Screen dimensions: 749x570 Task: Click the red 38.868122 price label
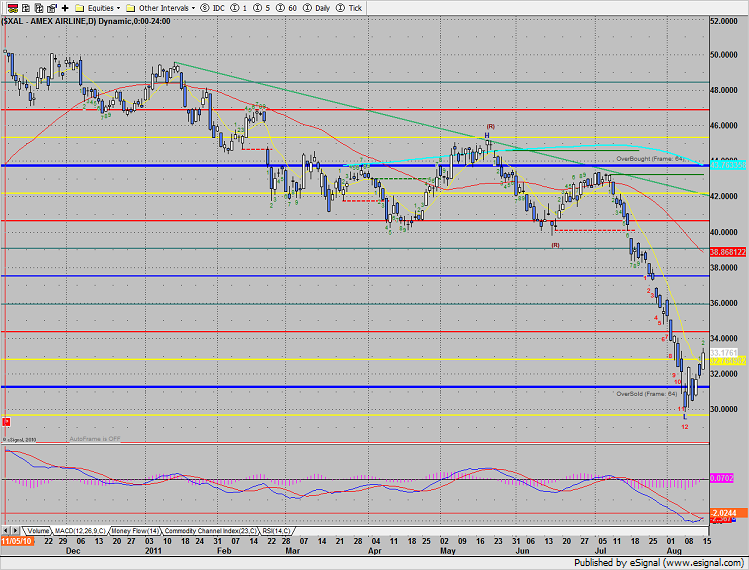[728, 252]
